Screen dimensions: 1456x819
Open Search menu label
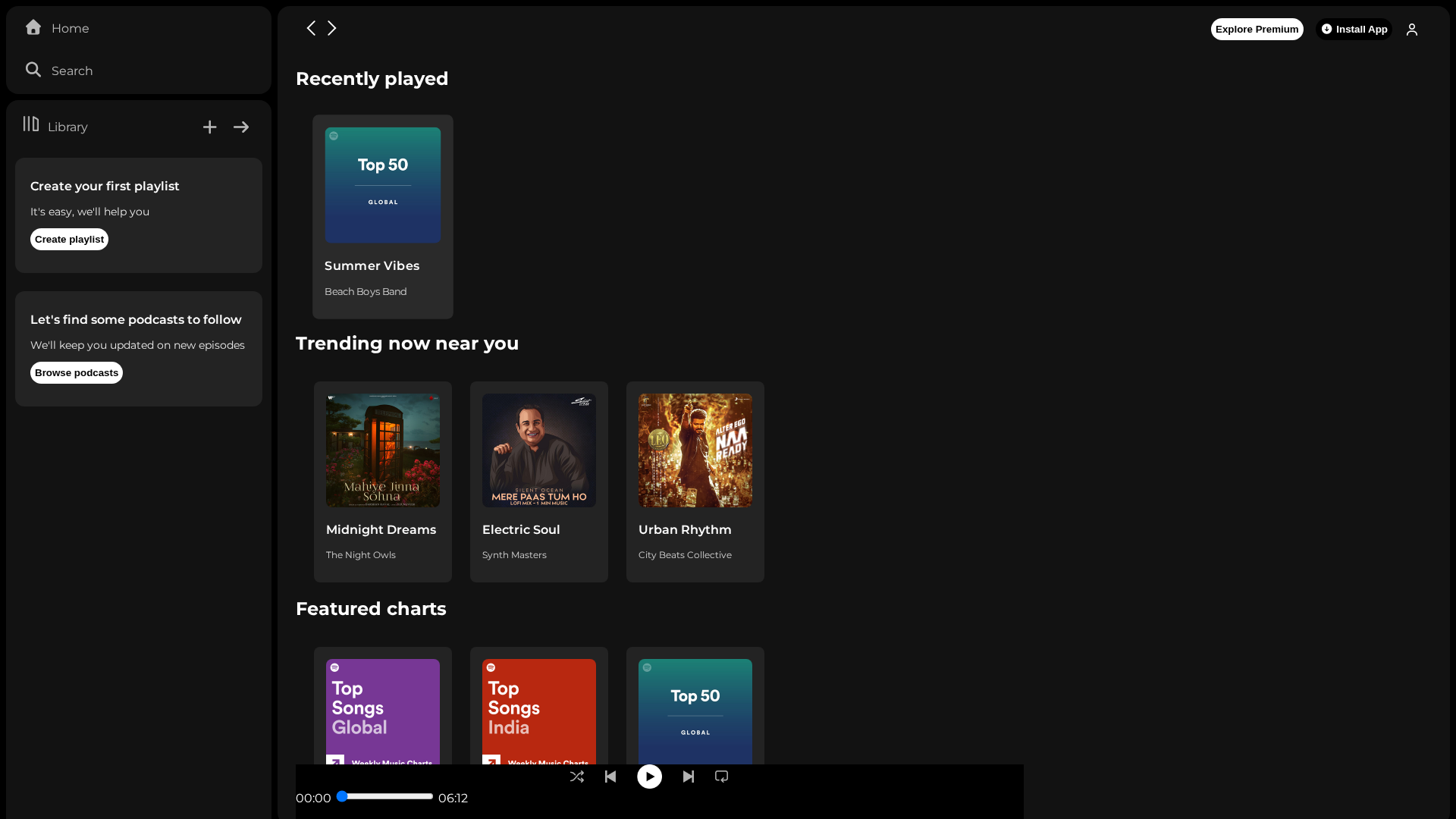72,71
